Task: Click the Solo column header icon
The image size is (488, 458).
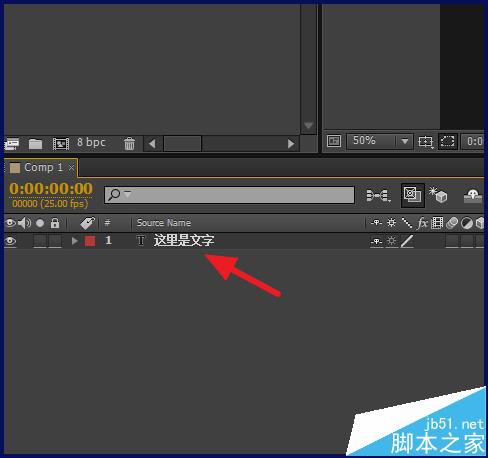Action: coord(40,223)
